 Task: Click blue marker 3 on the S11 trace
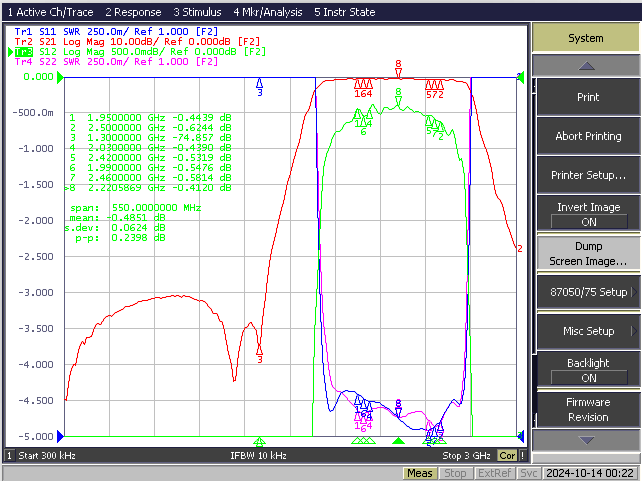click(x=260, y=88)
